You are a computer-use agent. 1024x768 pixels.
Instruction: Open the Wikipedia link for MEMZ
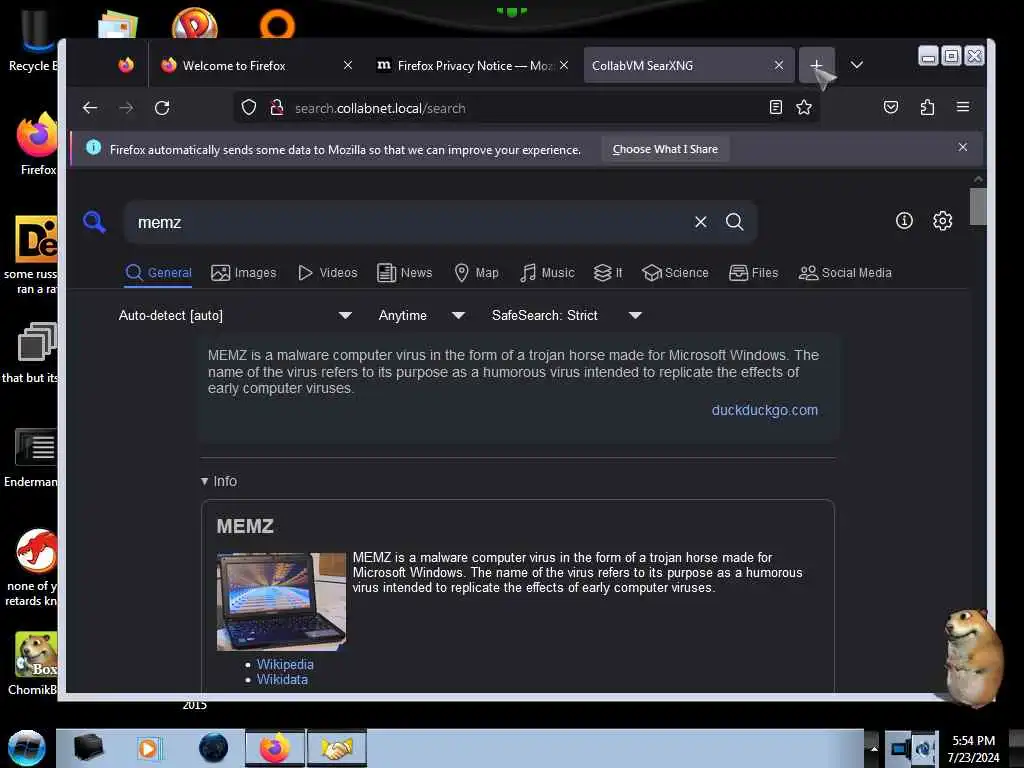point(285,664)
